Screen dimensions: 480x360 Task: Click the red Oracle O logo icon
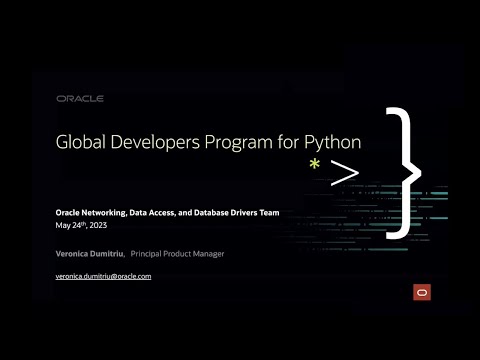422,292
